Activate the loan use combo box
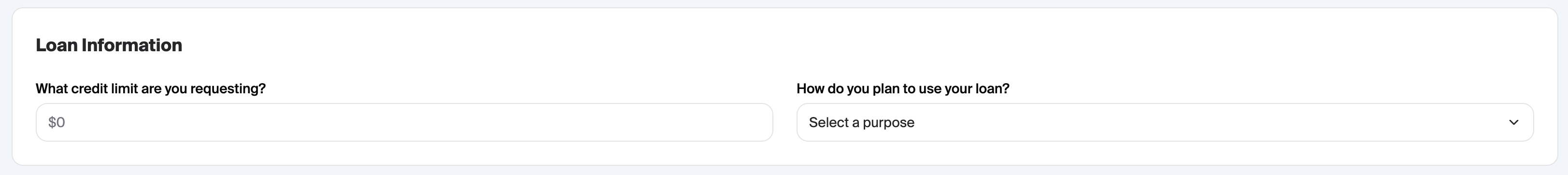Viewport: 1568px width, 175px height. 1165,123
